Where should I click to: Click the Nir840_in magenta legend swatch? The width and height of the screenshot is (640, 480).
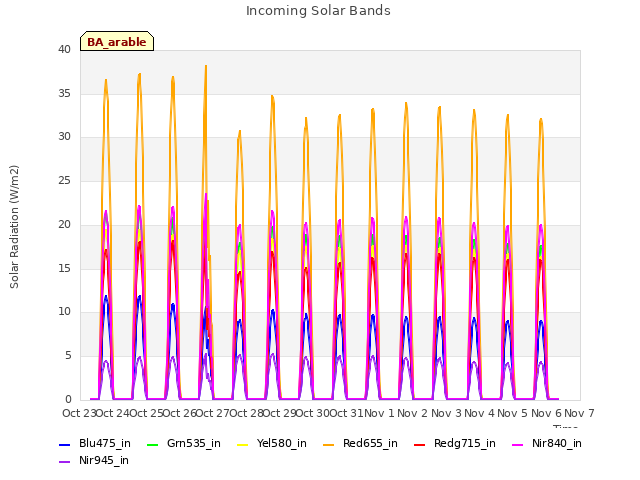coord(518,444)
